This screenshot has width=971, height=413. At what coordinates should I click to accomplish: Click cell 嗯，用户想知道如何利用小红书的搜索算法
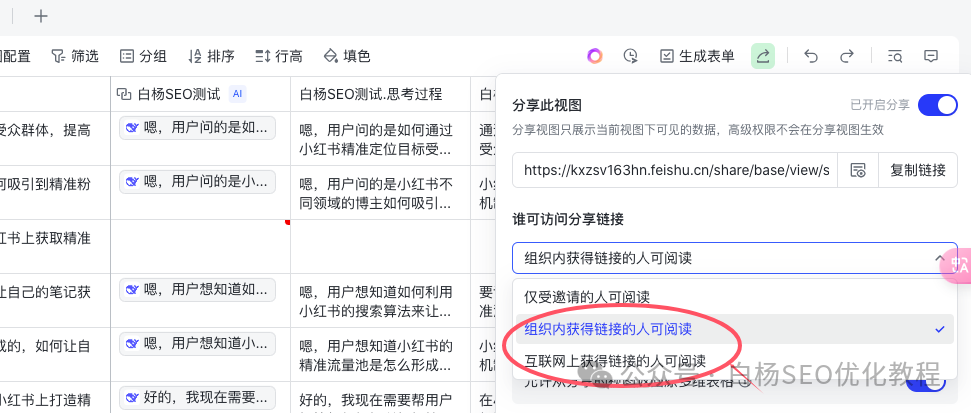(380, 300)
